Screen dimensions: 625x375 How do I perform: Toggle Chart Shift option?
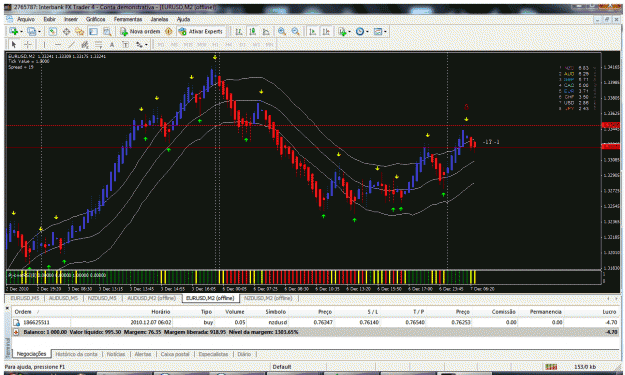point(326,31)
